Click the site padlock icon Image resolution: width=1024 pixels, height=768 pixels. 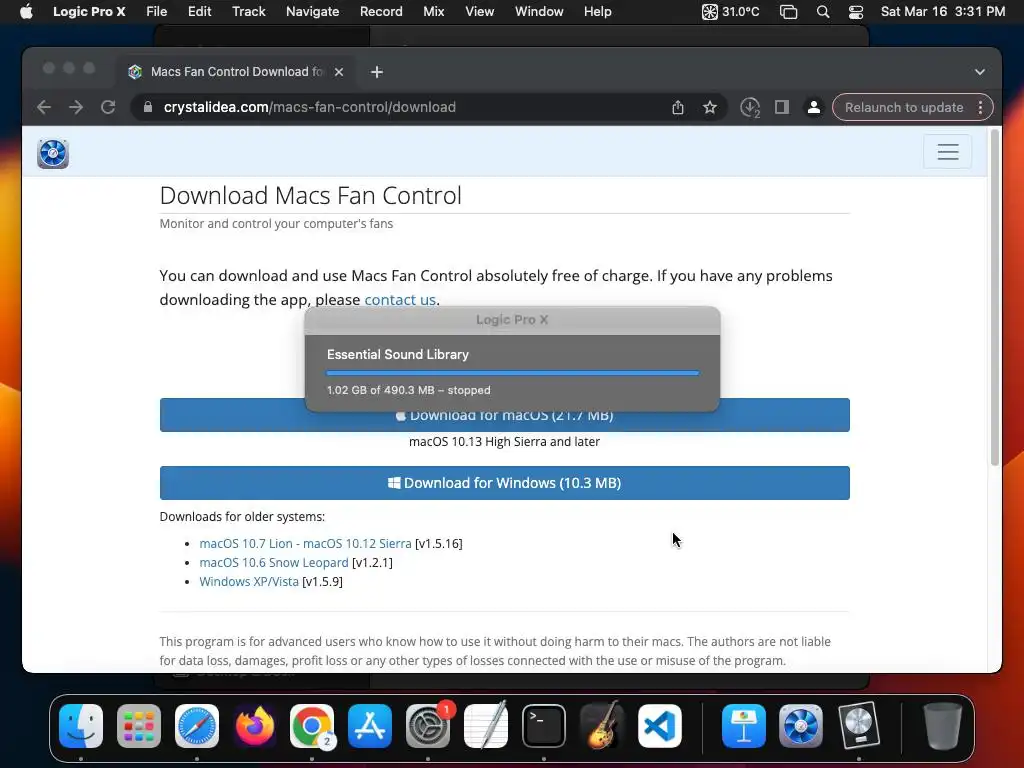148,107
